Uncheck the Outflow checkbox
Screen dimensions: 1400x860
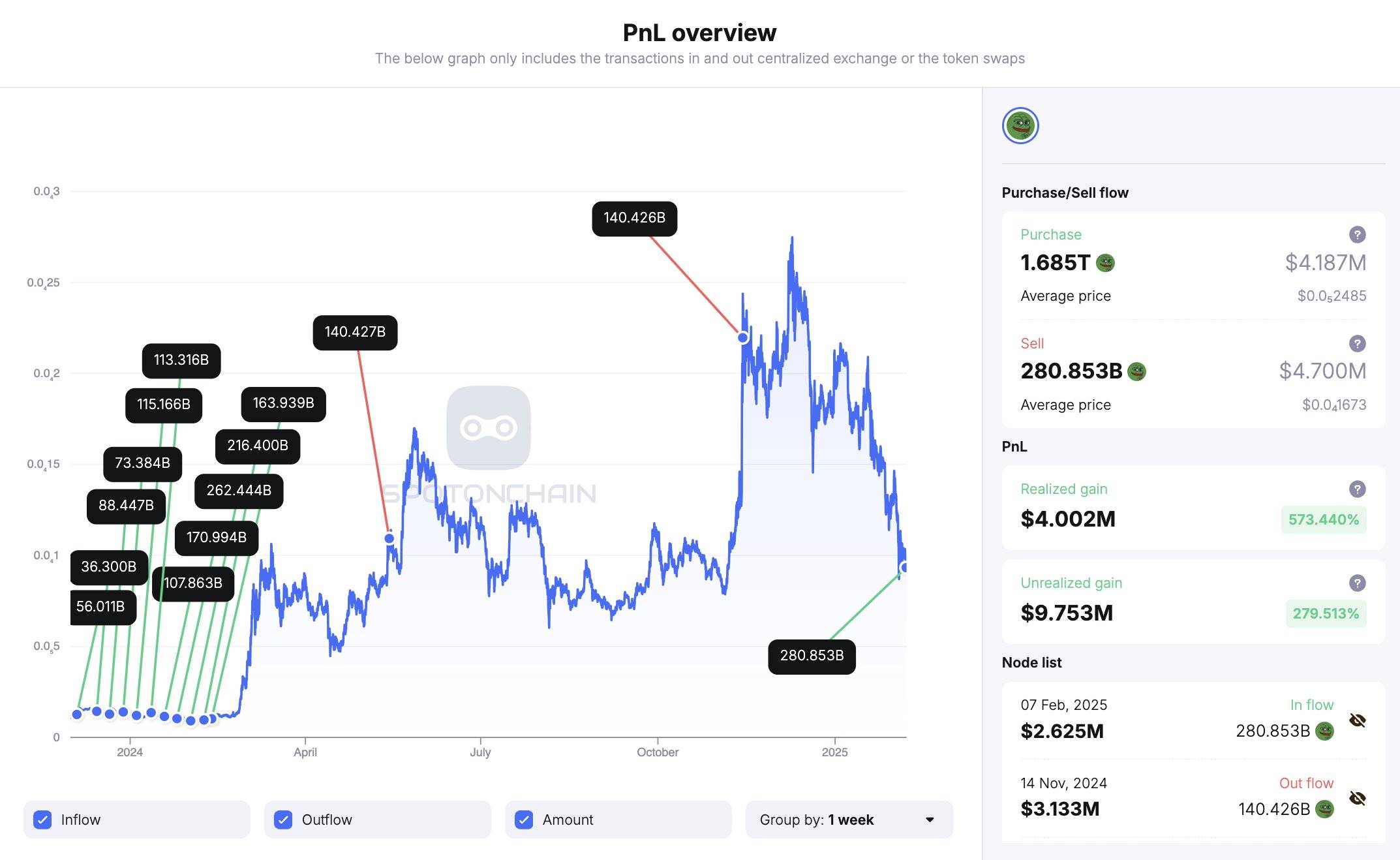[283, 820]
